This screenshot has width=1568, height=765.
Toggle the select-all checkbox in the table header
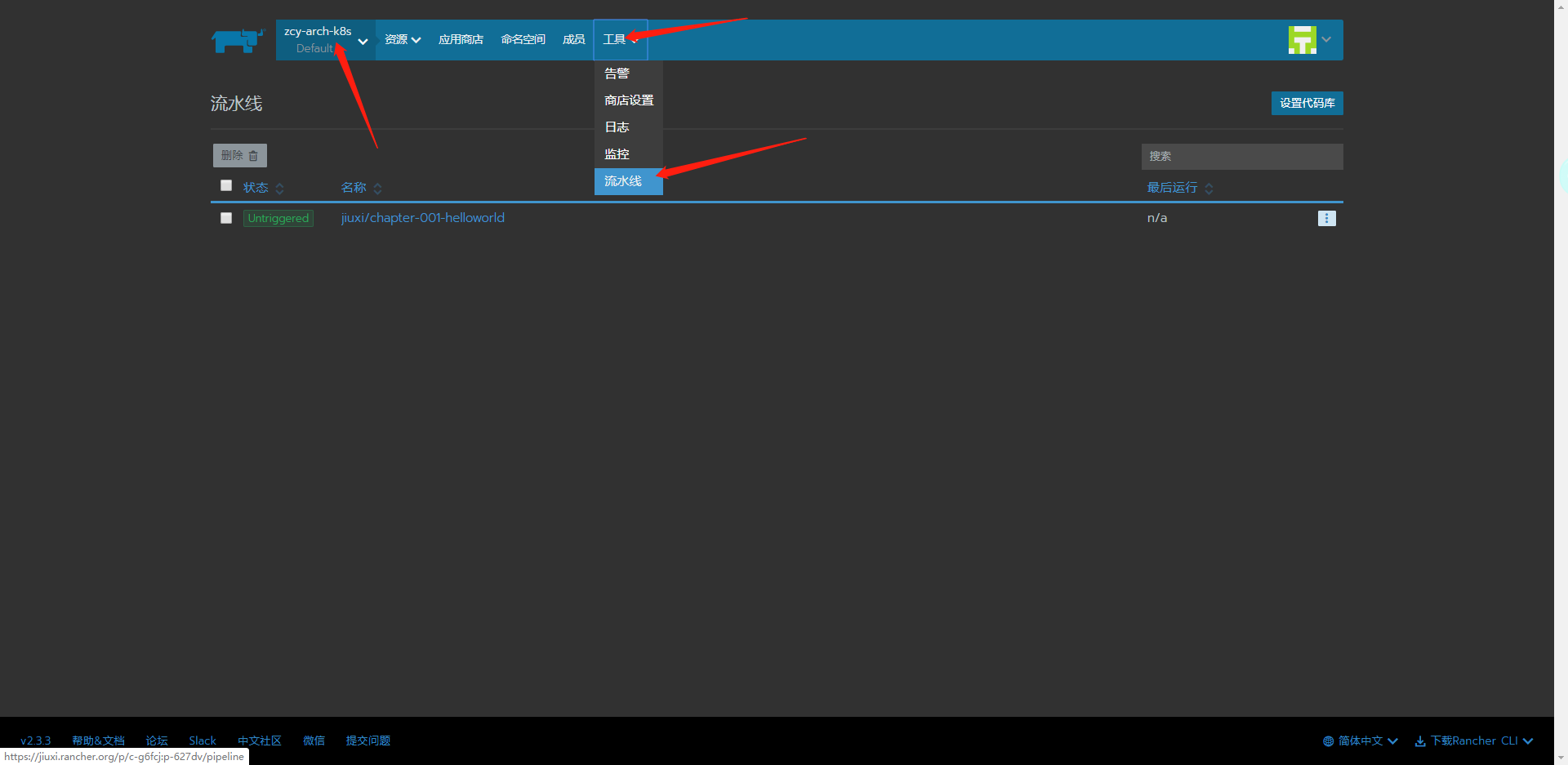tap(226, 185)
